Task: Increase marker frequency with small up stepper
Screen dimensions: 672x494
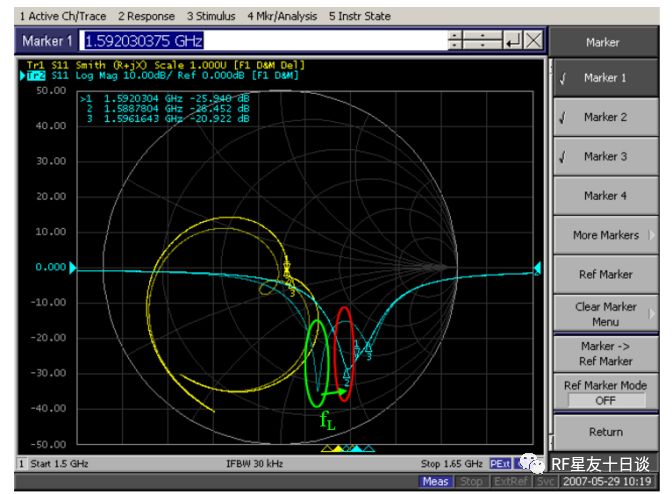Action: tap(455, 36)
